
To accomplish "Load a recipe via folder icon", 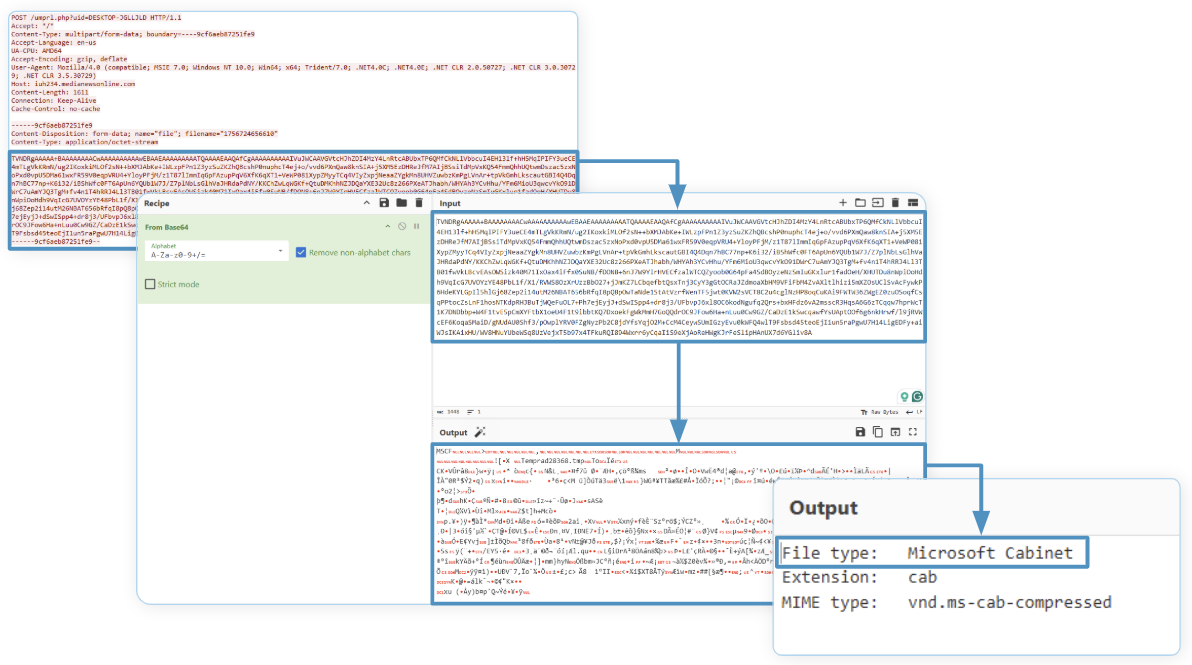I will 401,203.
